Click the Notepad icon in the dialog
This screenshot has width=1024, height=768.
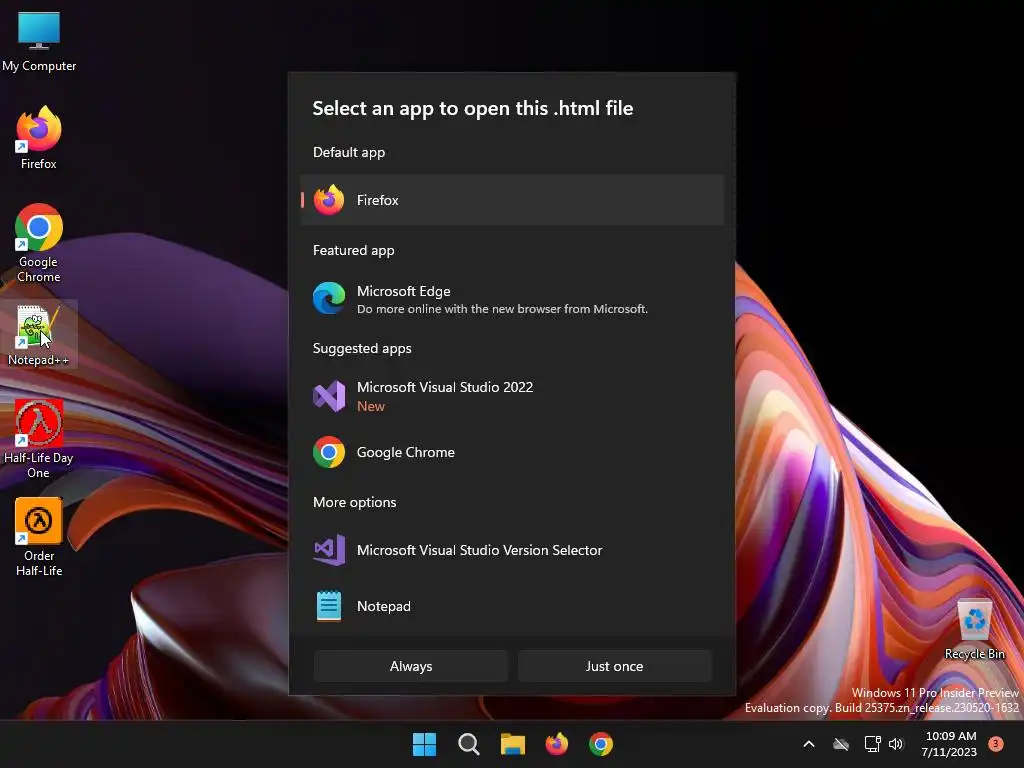coord(329,606)
